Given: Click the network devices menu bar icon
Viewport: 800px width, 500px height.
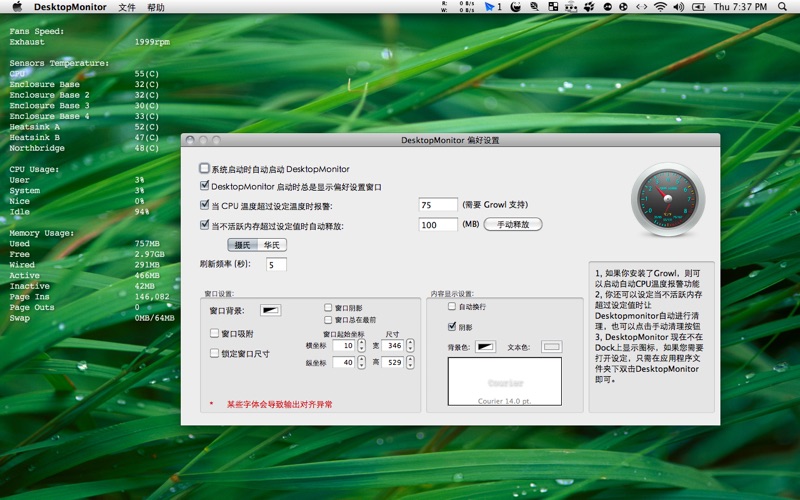Looking at the screenshot, I should 571,7.
